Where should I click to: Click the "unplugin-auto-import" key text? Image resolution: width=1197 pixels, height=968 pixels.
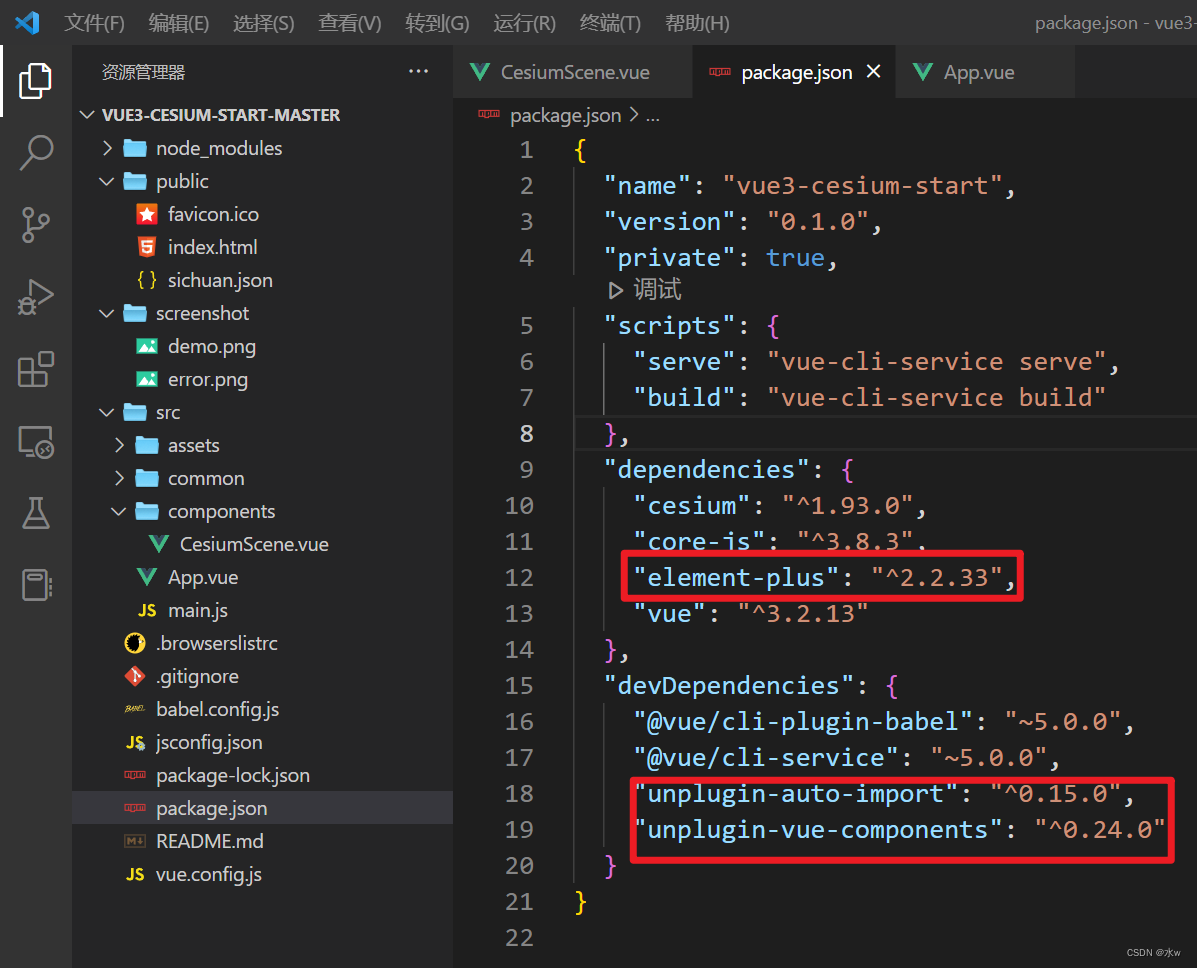[795, 794]
